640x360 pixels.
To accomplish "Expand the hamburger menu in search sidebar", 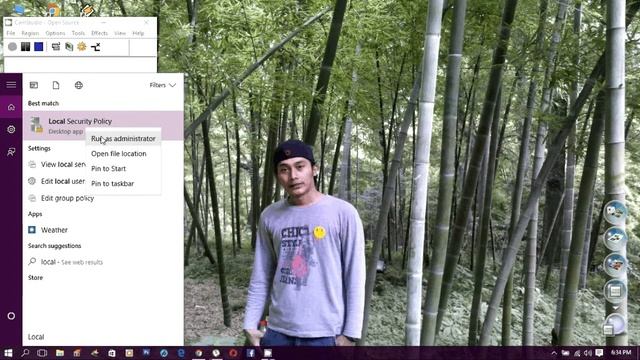I will click(11, 85).
